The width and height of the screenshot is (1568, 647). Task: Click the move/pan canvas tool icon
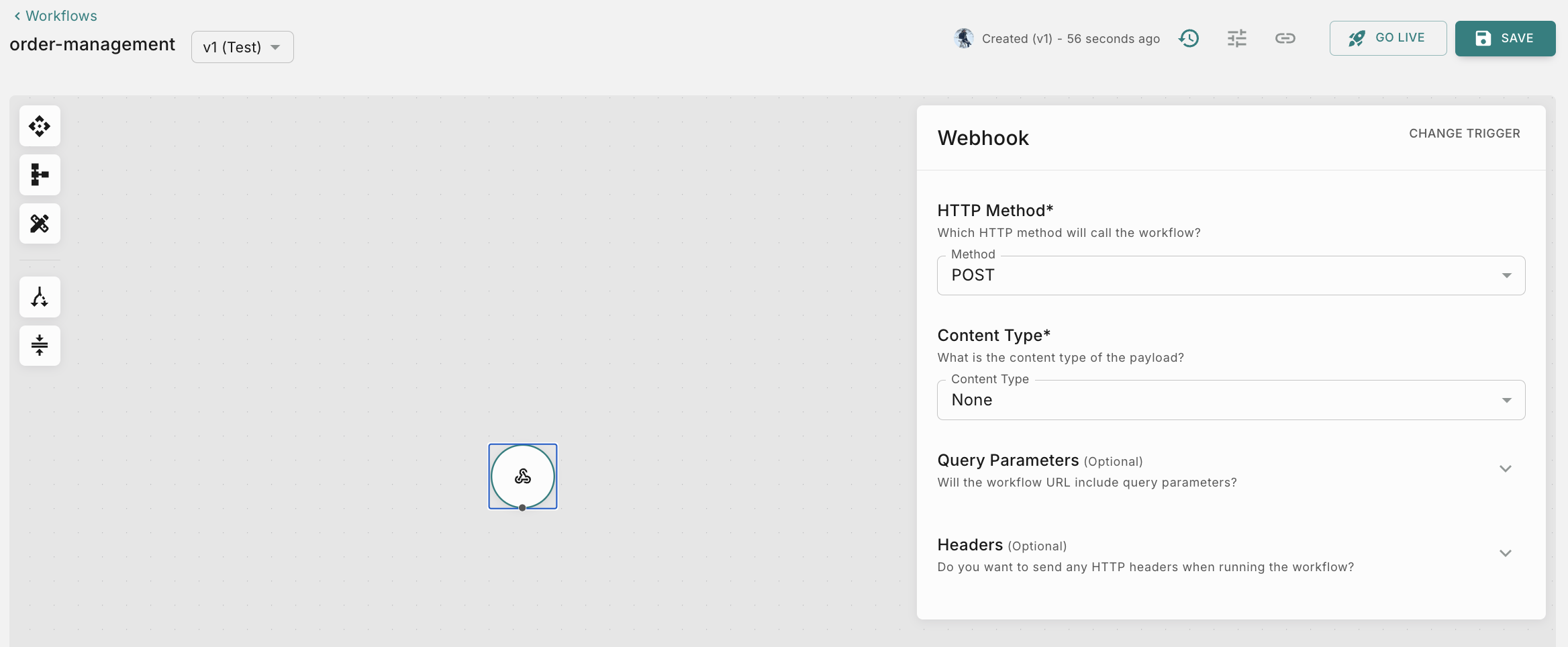(40, 126)
